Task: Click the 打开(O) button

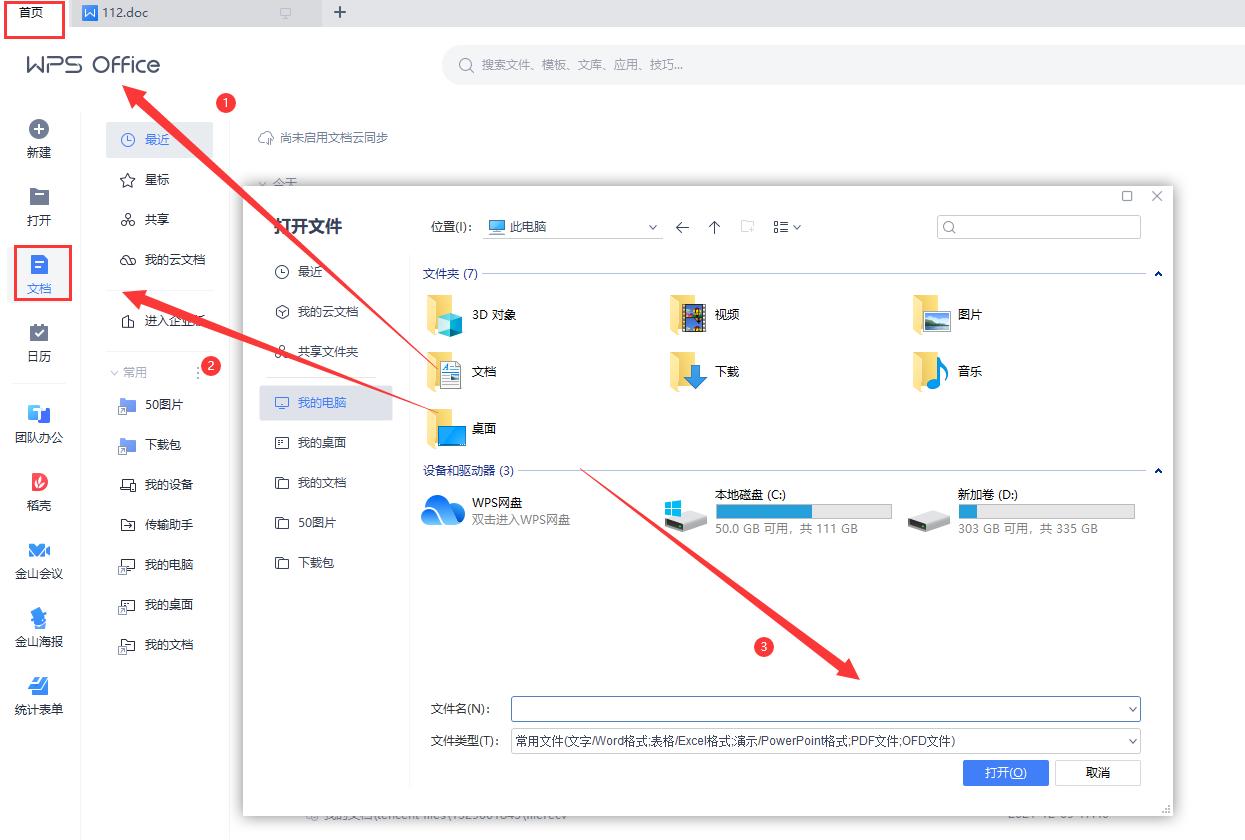Action: point(1005,773)
